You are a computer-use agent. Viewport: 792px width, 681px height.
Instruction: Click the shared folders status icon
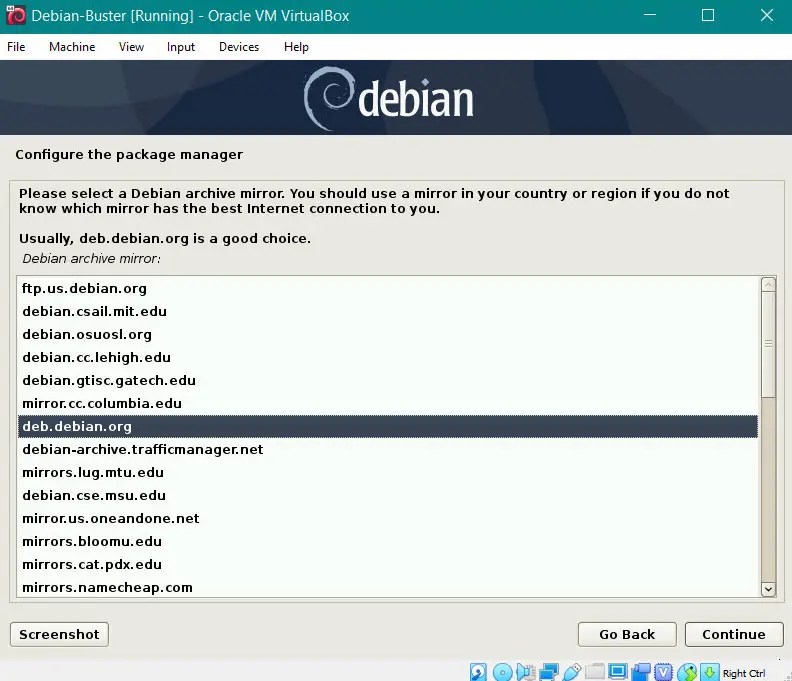click(595, 672)
